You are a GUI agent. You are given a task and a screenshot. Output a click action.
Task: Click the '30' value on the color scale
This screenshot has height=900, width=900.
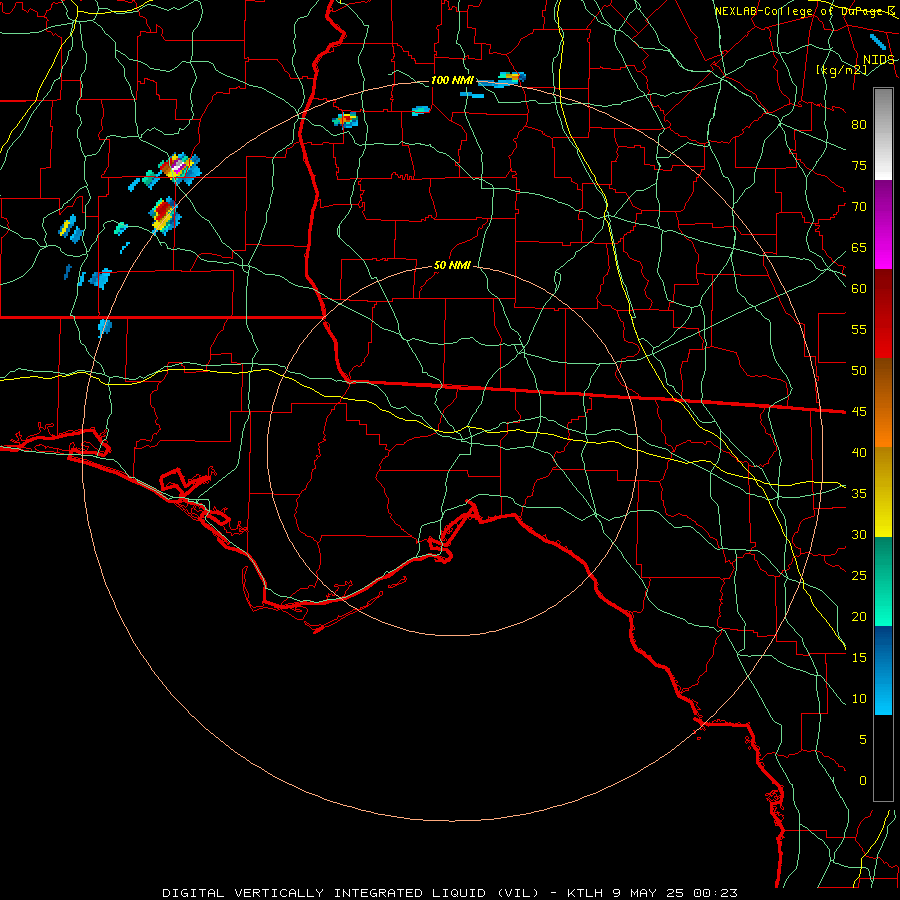tap(859, 534)
